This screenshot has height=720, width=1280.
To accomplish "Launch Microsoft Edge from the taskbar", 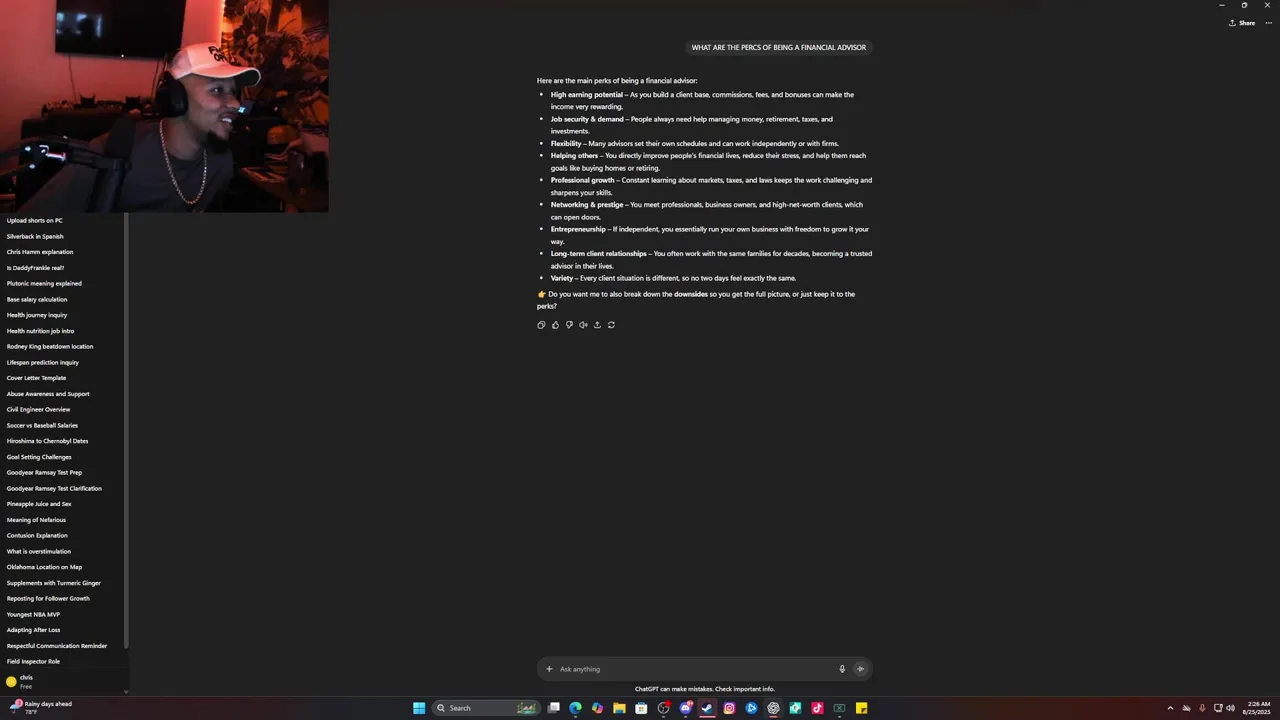I will (x=575, y=708).
